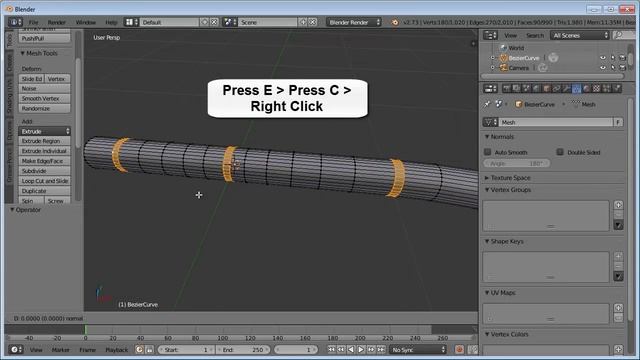Delete the Default screen layout
This screenshot has height=360, width=640.
214,22
